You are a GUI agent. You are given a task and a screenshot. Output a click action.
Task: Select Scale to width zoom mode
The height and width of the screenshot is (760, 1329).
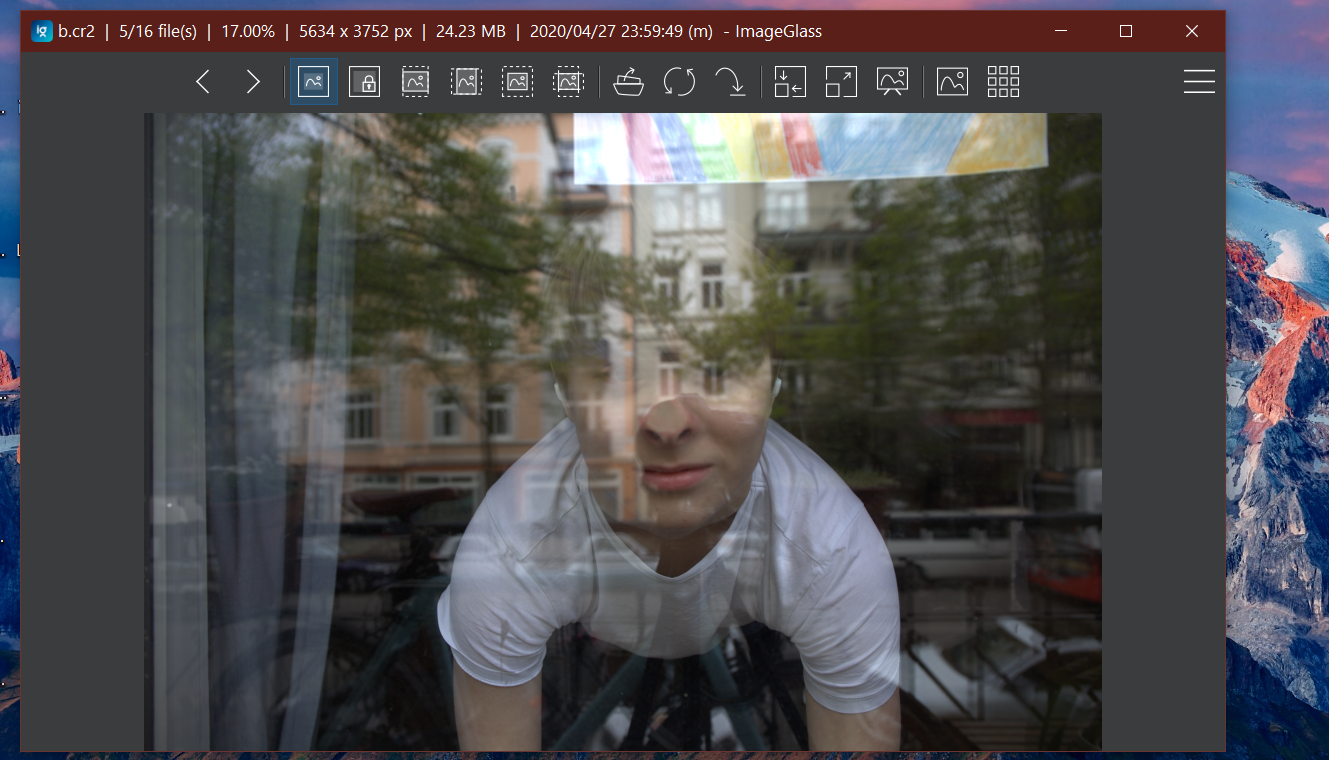pyautogui.click(x=415, y=82)
